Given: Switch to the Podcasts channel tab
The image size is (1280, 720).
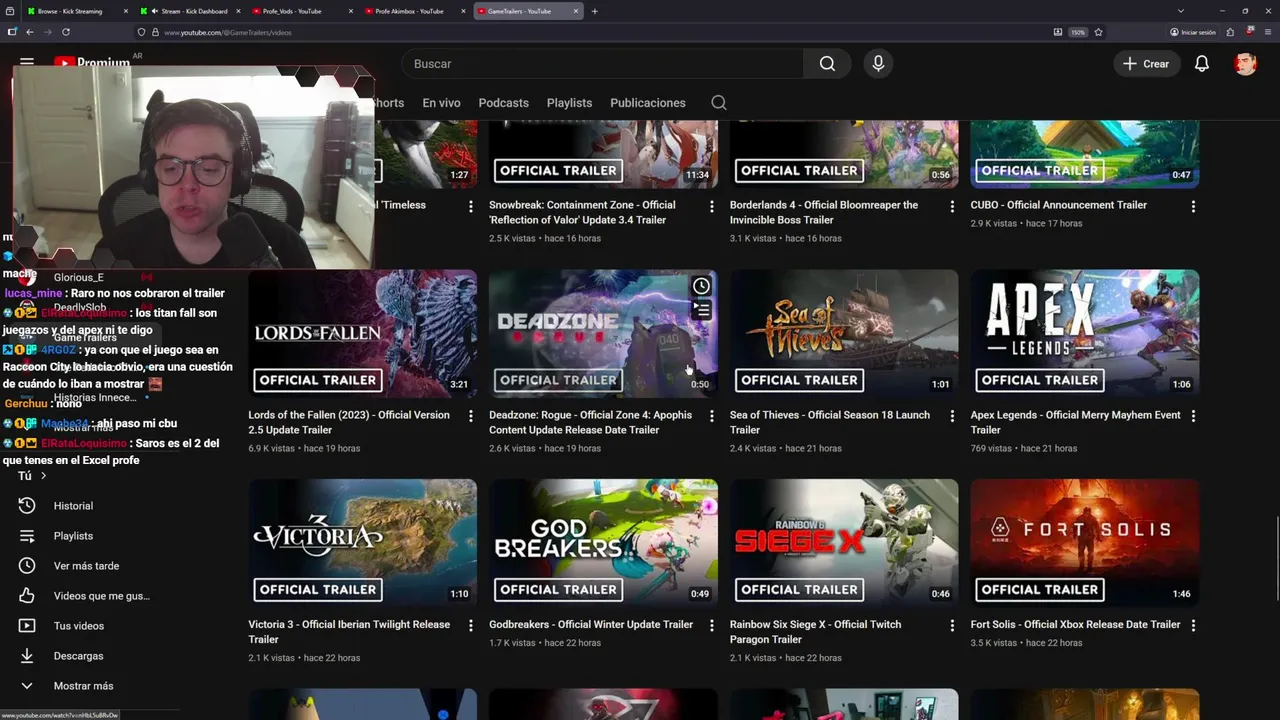Looking at the screenshot, I should [x=503, y=103].
